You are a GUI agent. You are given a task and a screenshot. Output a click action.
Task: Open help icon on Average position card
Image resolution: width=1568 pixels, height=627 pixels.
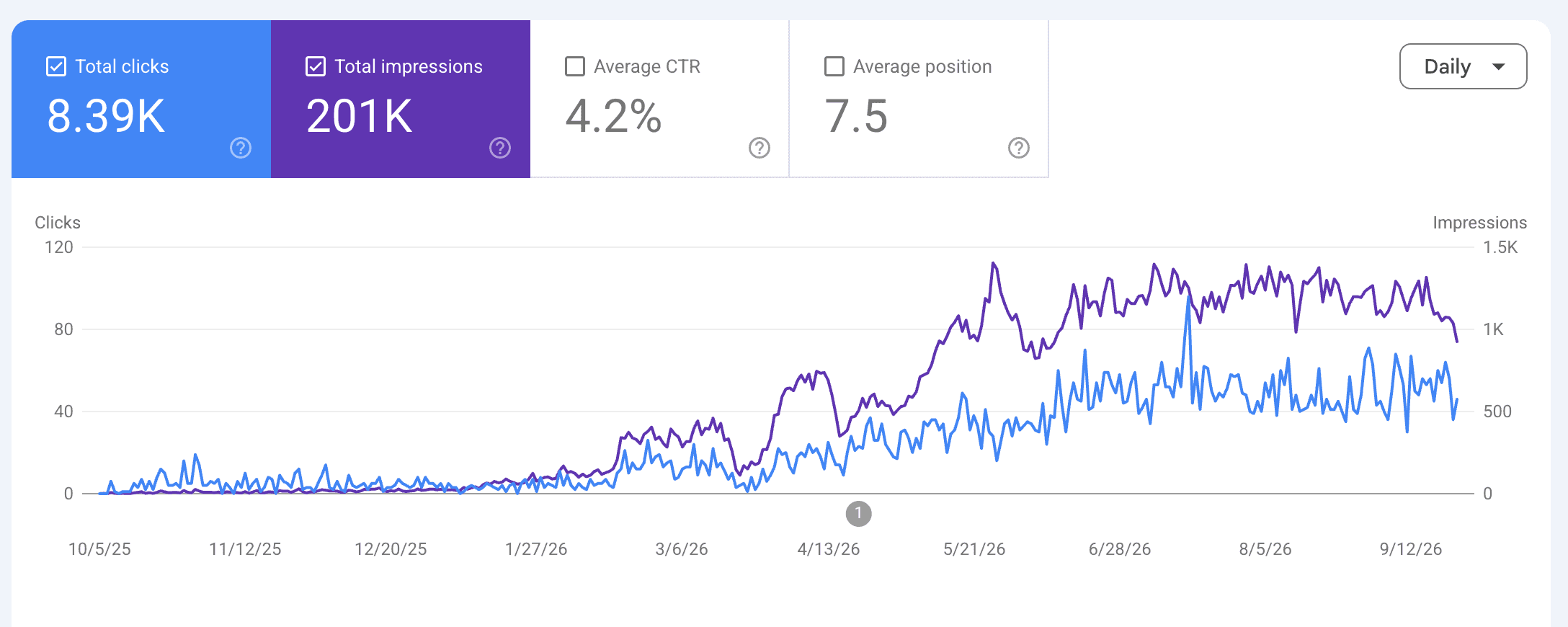point(1019,148)
